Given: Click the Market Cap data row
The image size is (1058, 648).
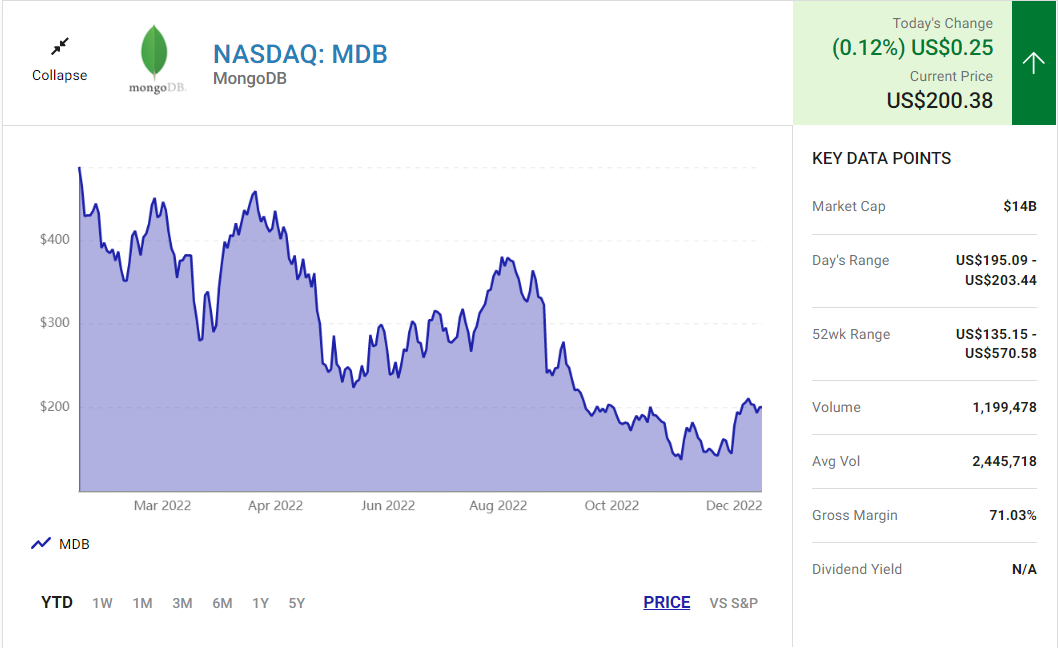Looking at the screenshot, I should [924, 206].
